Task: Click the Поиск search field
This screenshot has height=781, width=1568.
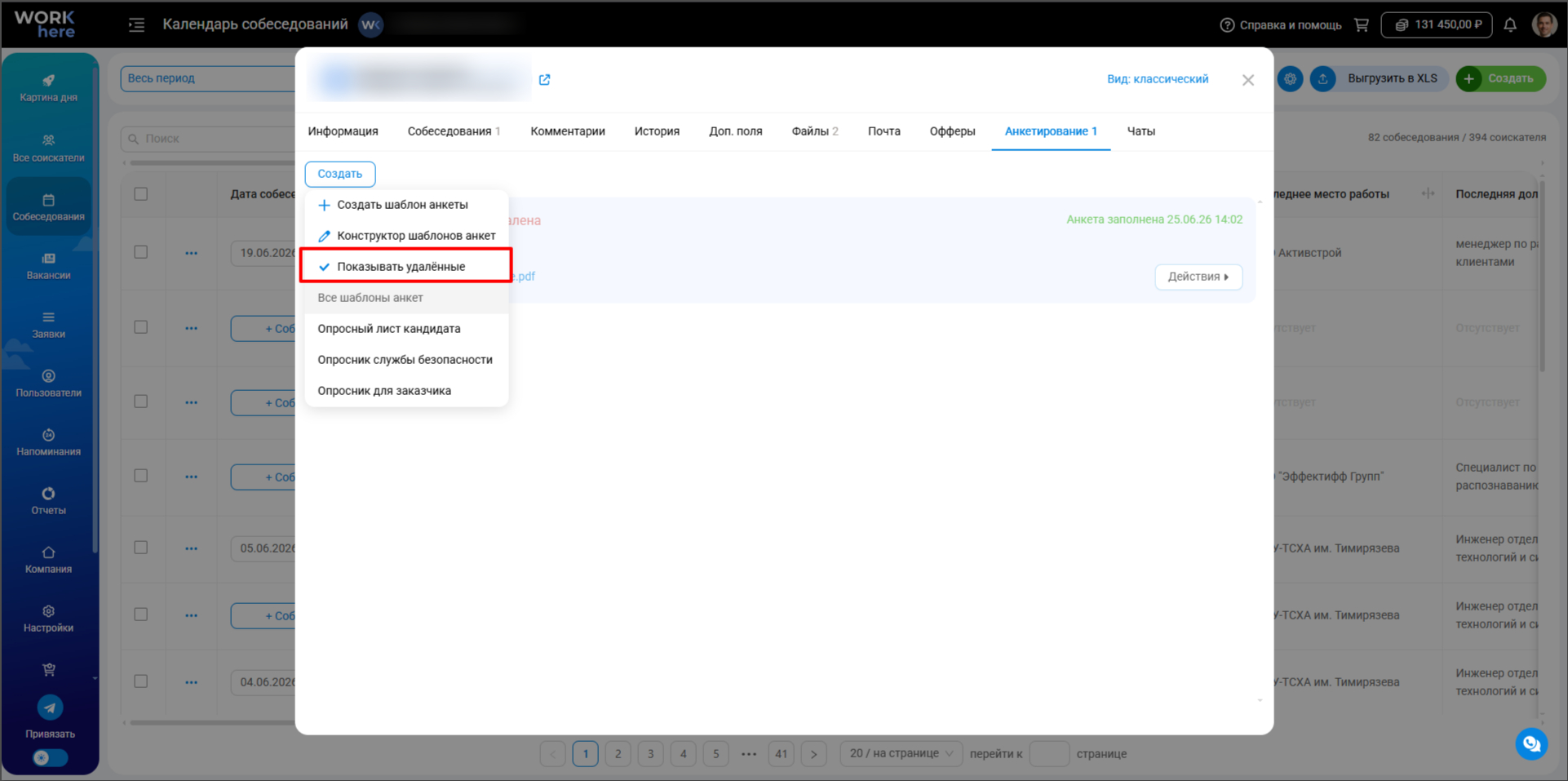Action: point(208,139)
